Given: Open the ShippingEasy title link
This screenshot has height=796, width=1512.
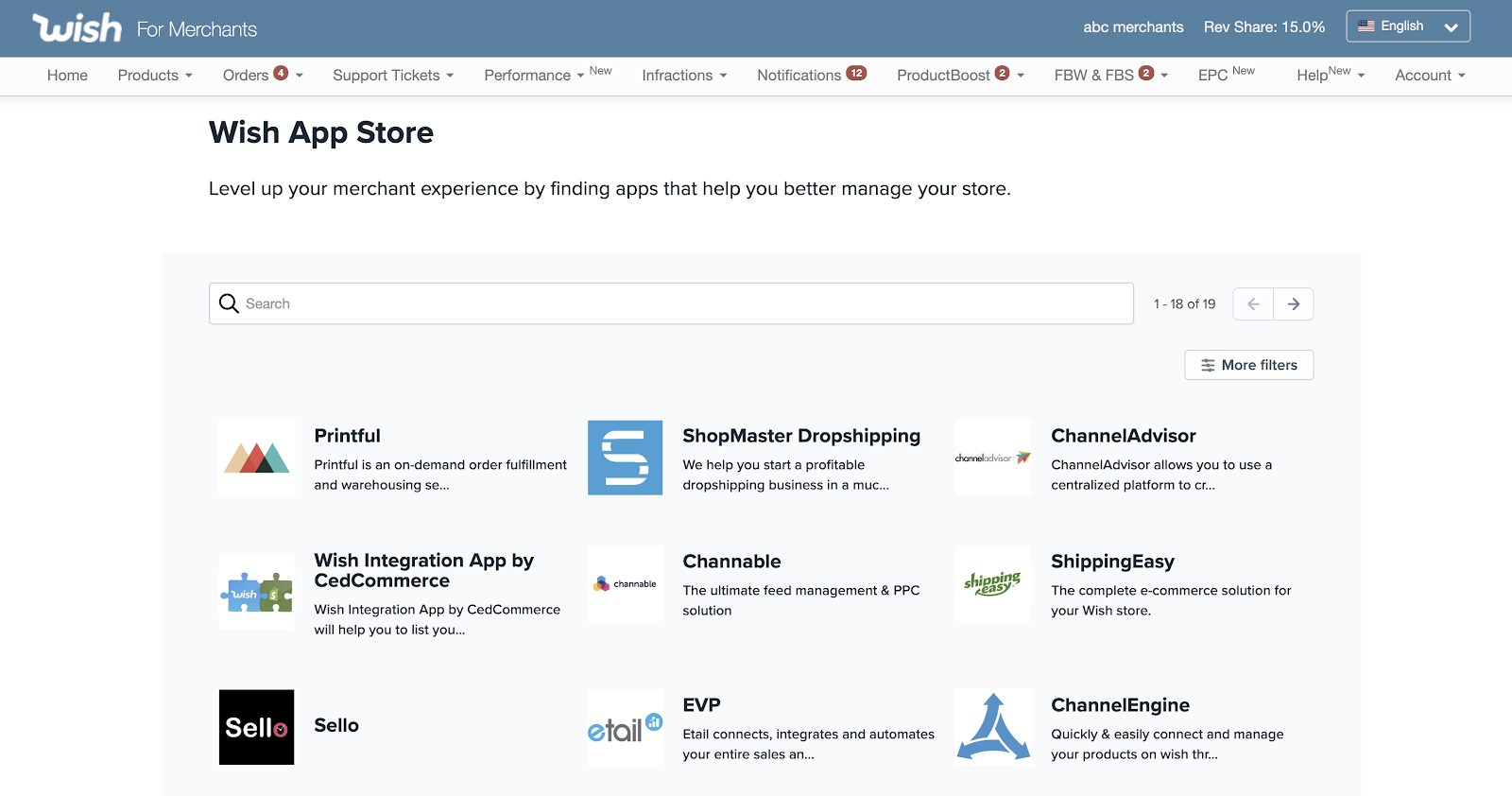Looking at the screenshot, I should [1112, 562].
